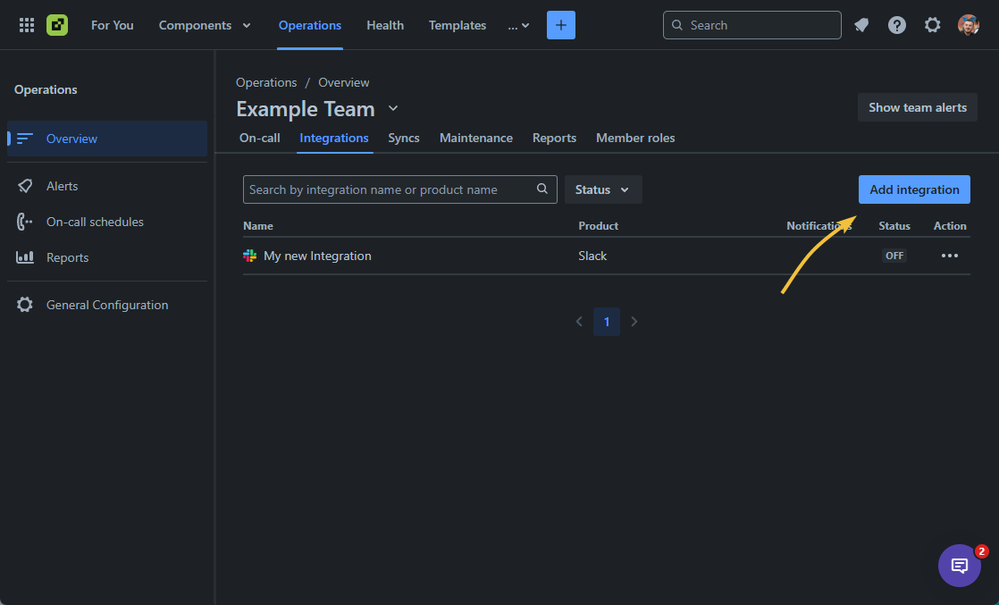The image size is (999, 605).
Task: Open the app switcher grid icon
Action: (x=27, y=25)
